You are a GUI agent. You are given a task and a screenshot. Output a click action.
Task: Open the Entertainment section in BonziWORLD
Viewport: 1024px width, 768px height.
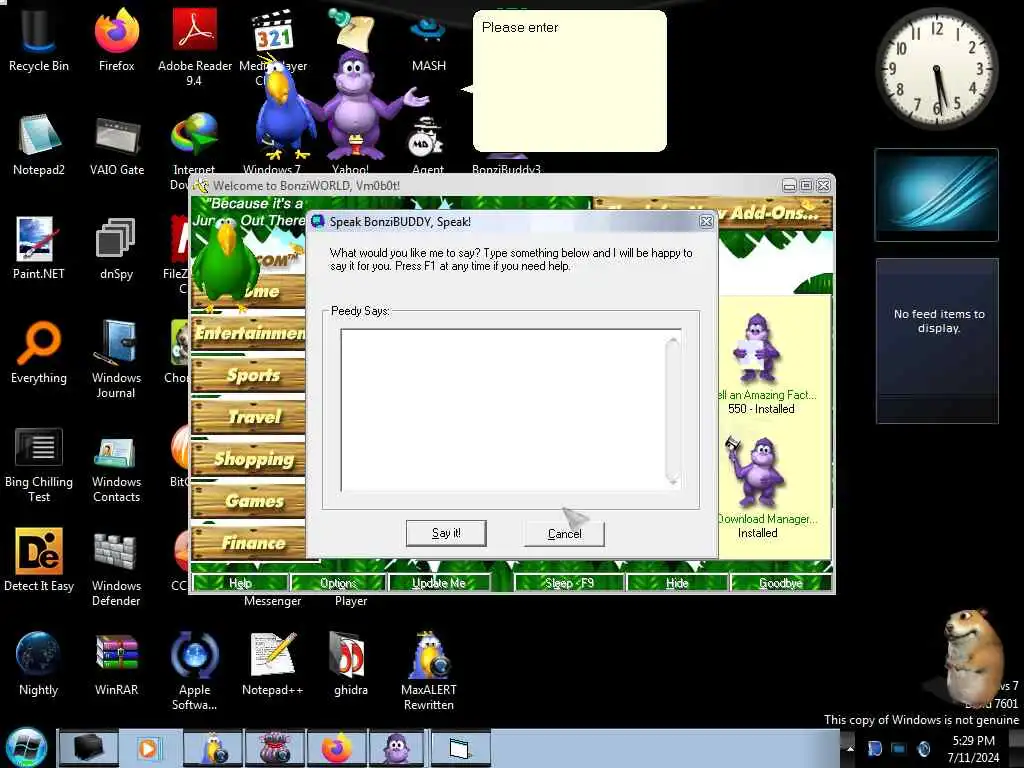coord(249,334)
